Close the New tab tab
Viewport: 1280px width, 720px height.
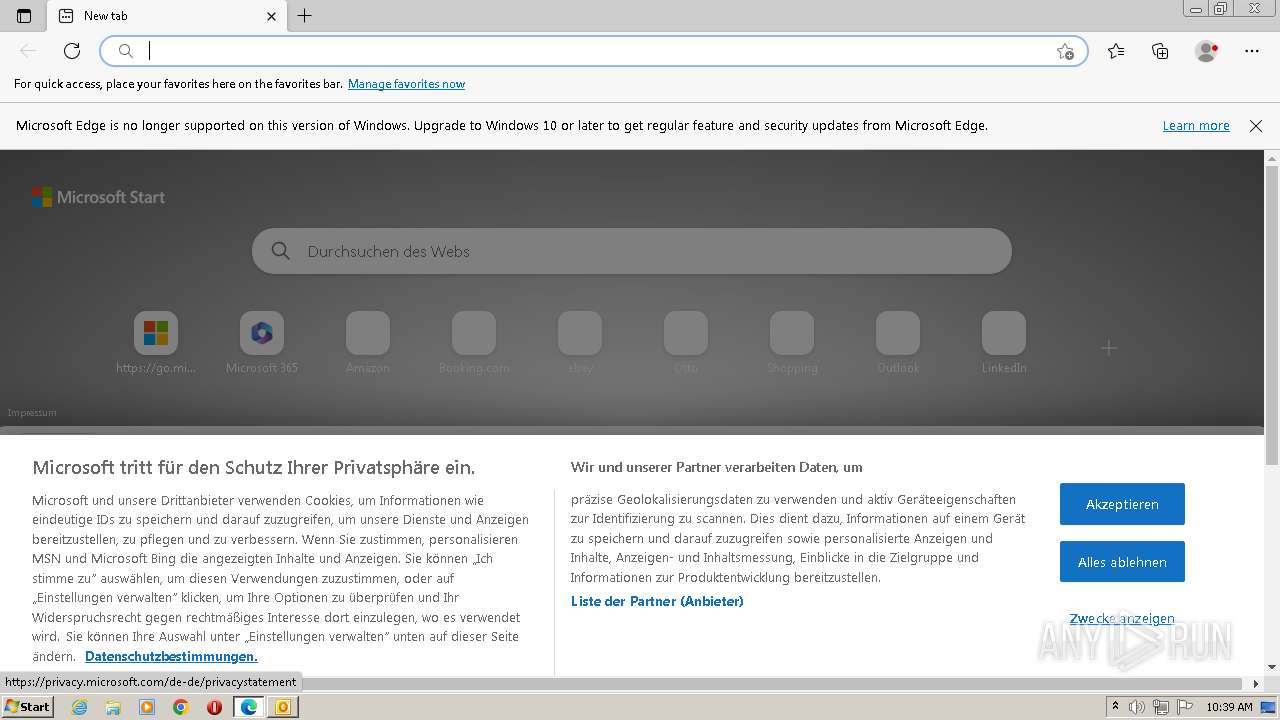271,16
